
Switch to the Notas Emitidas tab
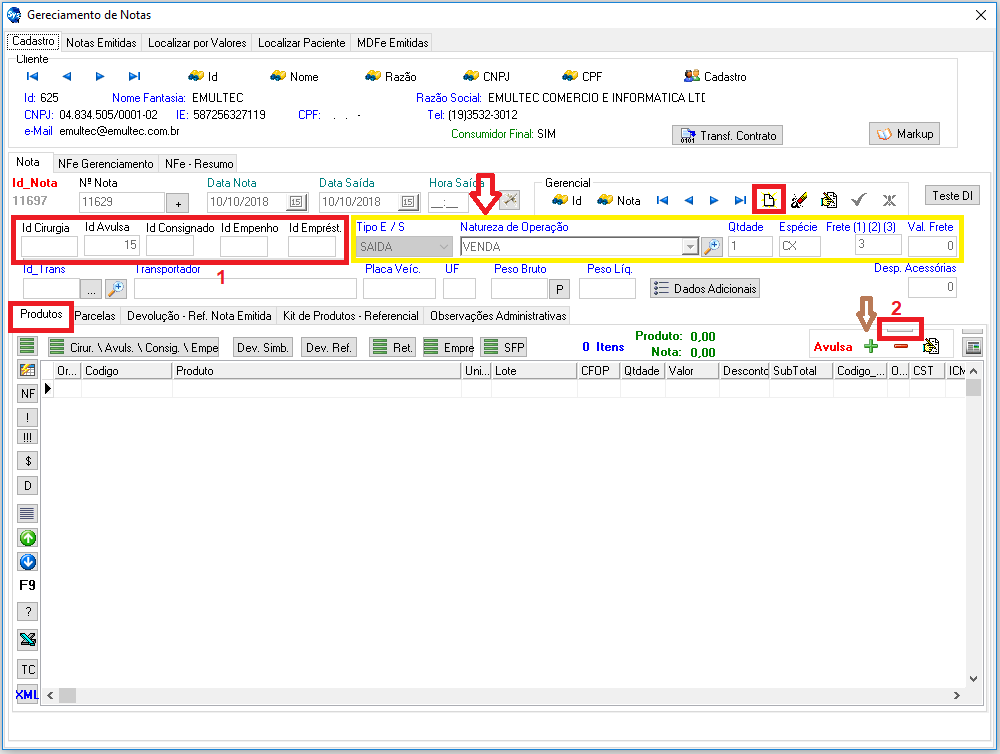(101, 43)
